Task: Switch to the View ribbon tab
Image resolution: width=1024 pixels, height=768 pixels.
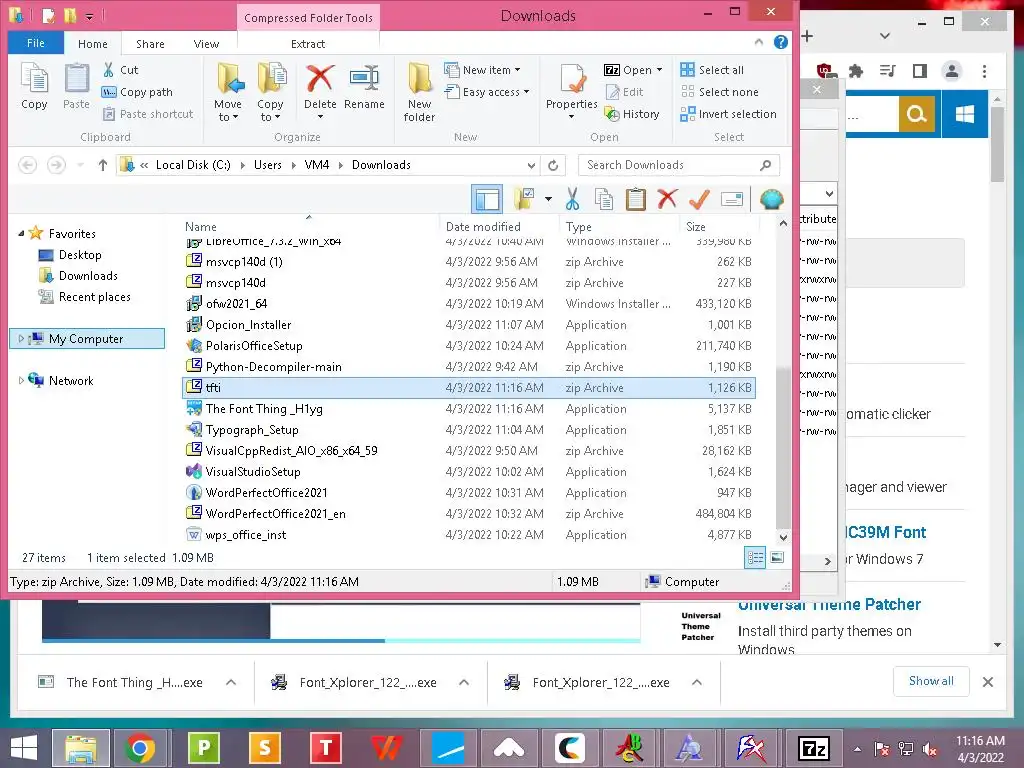Action: coord(206,44)
